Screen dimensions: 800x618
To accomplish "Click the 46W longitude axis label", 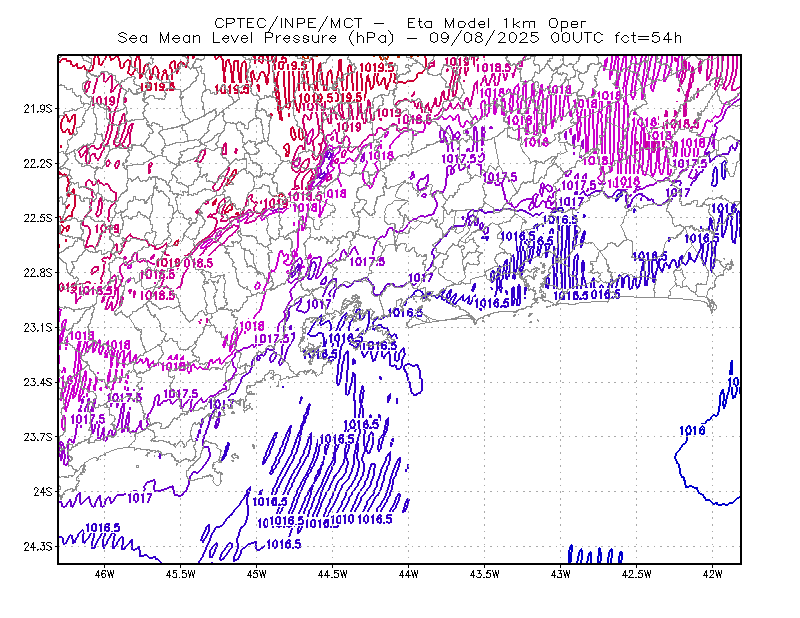I will coord(105,574).
